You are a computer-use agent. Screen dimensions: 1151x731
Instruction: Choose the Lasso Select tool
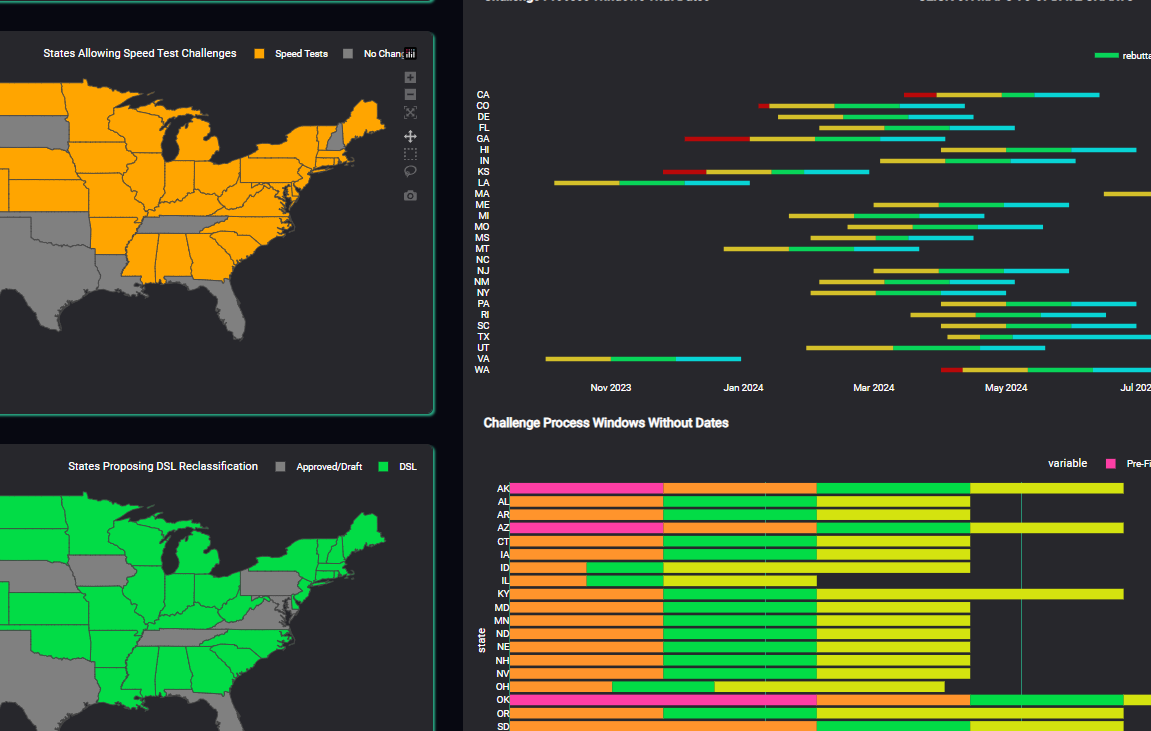[x=409, y=171]
